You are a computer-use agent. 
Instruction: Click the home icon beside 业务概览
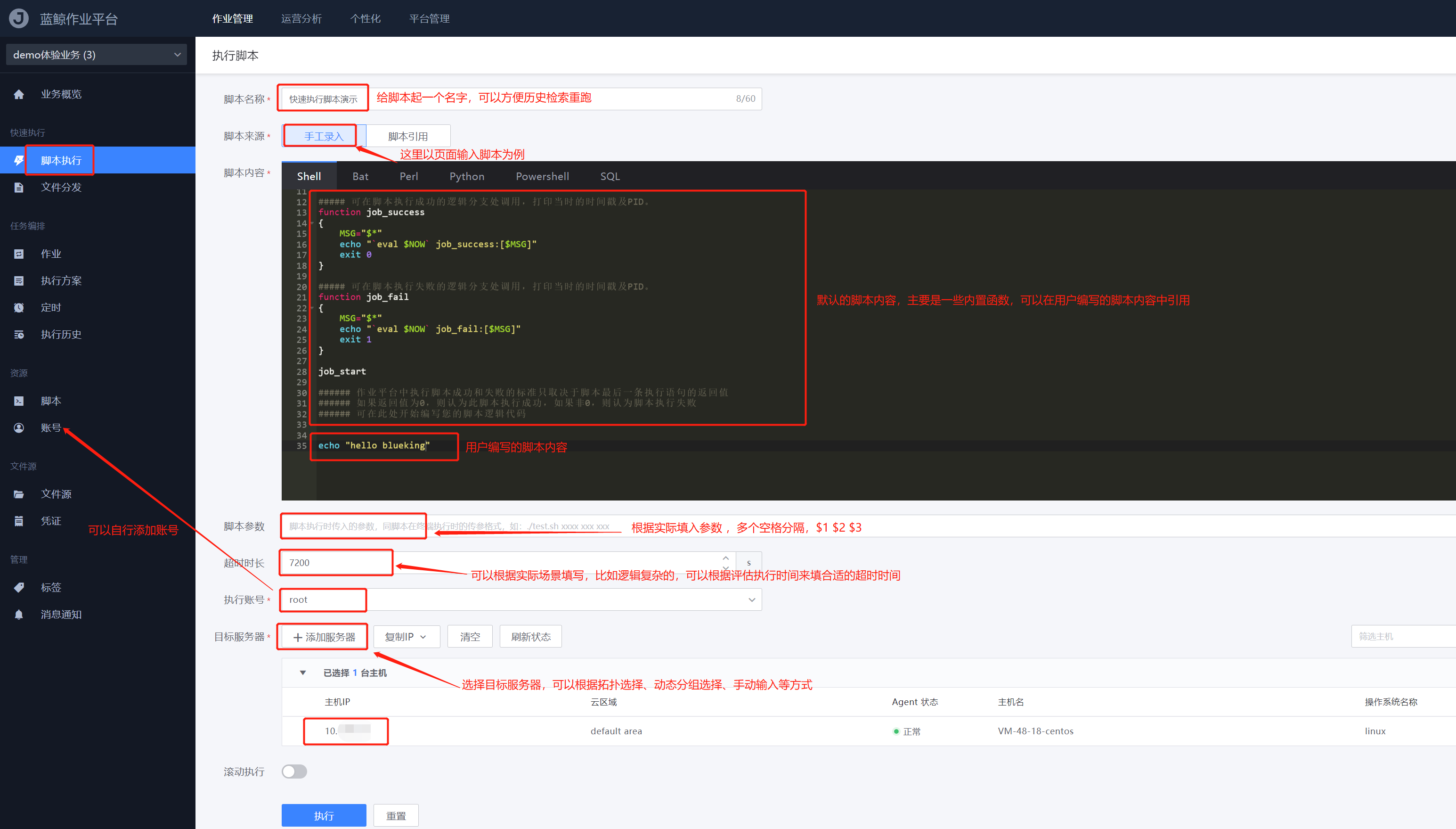pyautogui.click(x=19, y=95)
